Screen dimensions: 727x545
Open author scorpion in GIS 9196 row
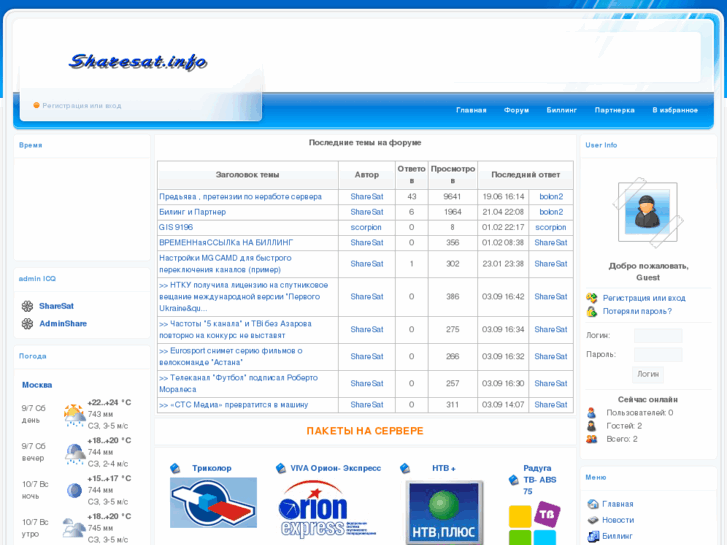coord(366,227)
